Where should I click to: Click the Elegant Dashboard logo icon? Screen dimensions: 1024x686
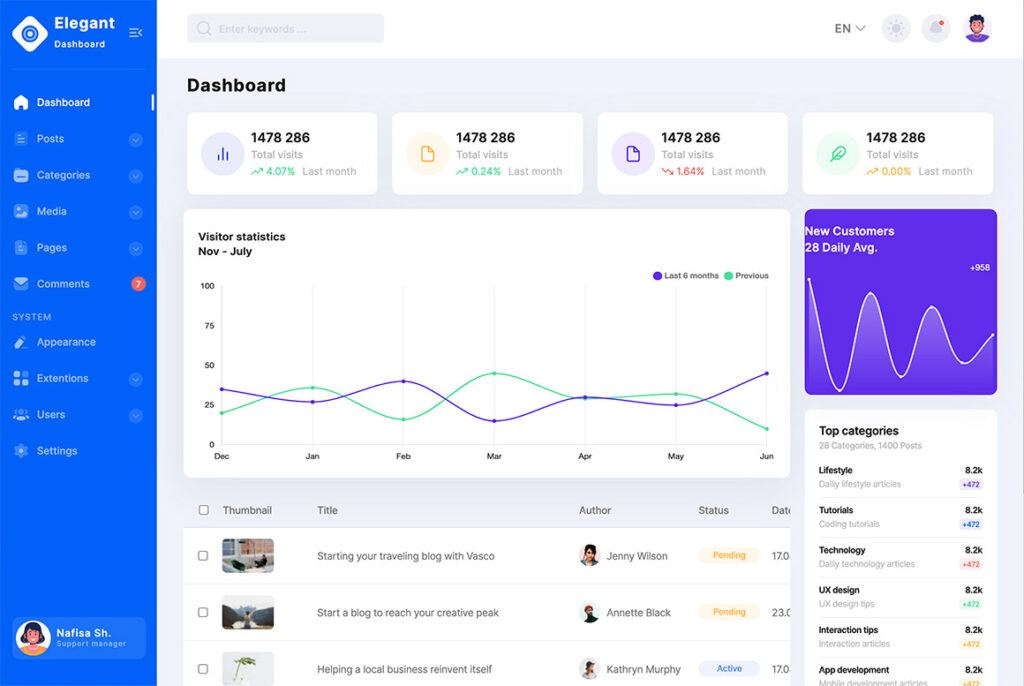tap(30, 33)
